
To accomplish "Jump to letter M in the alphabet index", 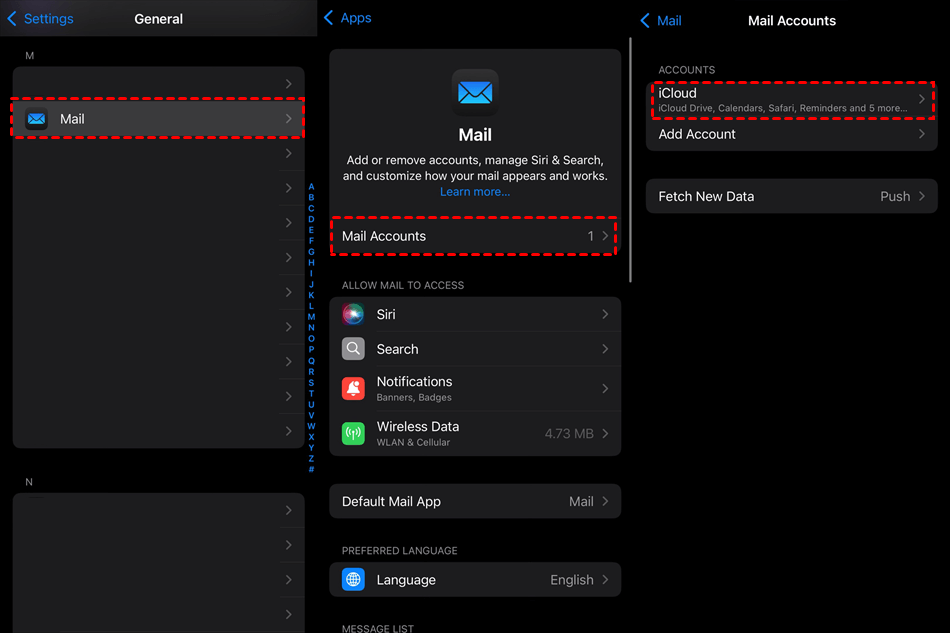I will (x=311, y=317).
